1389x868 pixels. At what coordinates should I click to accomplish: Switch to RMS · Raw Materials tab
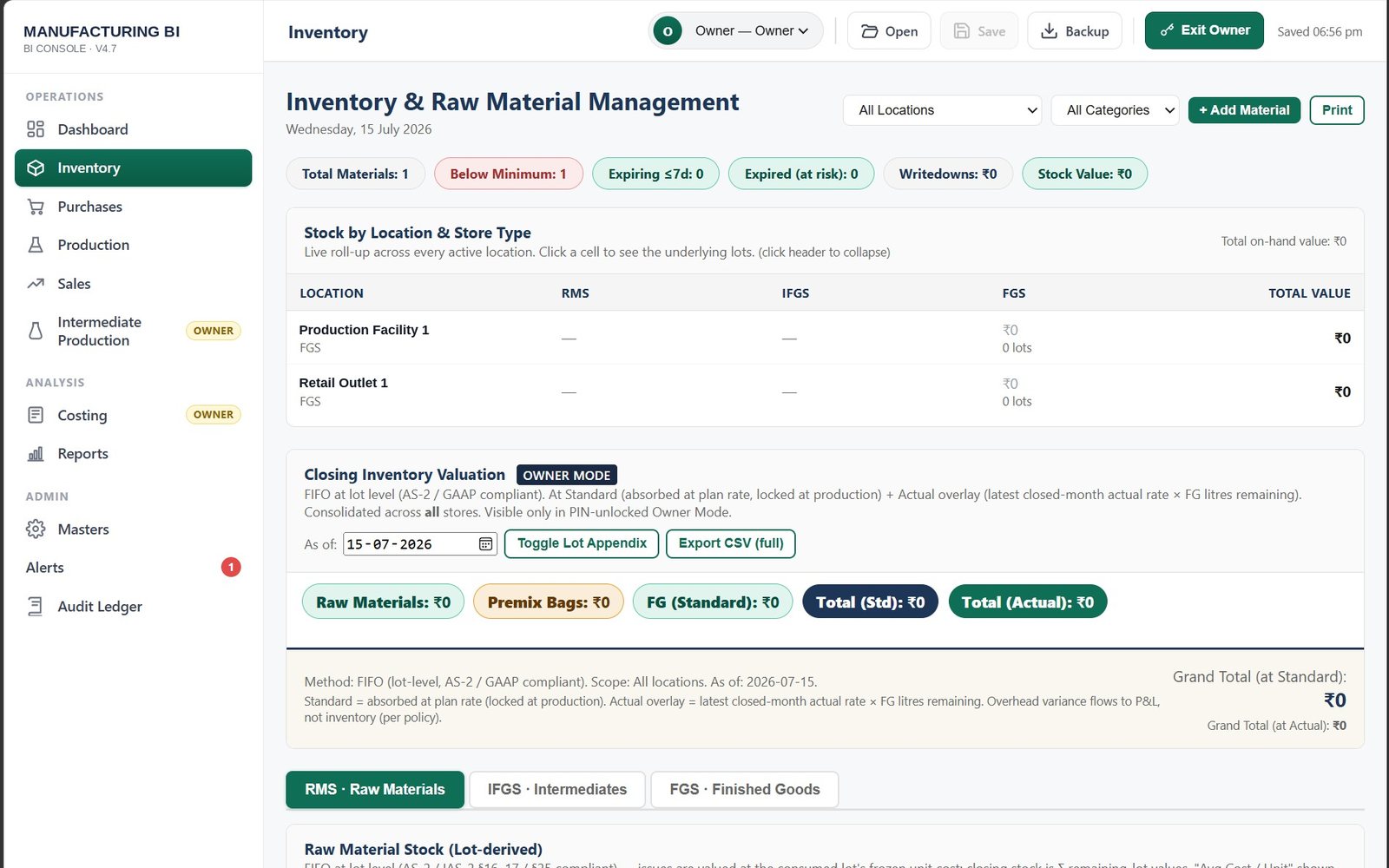point(375,789)
